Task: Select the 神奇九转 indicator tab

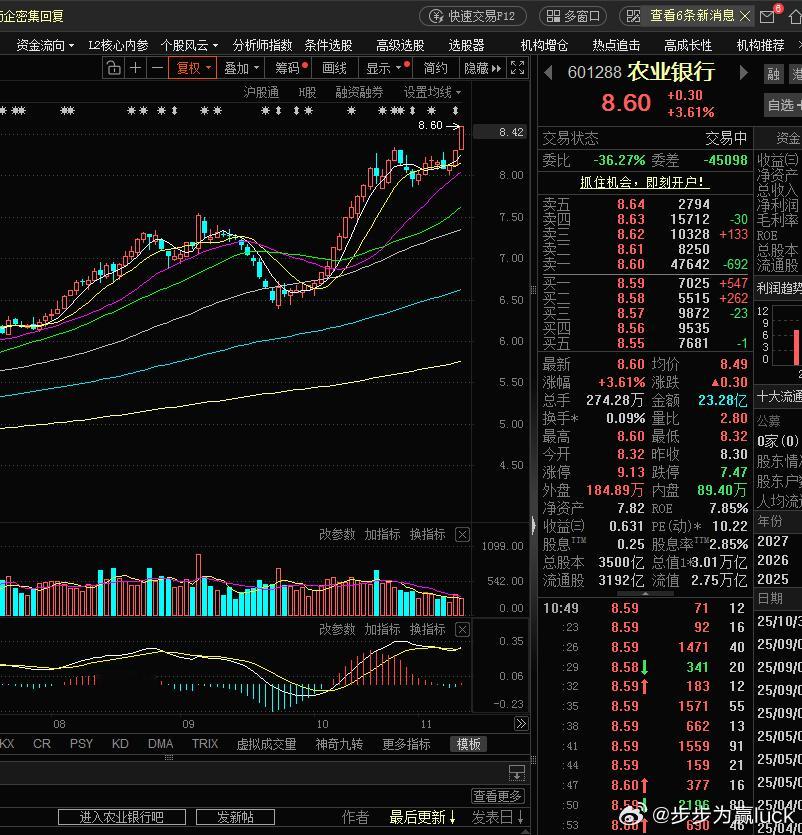Action: click(339, 743)
